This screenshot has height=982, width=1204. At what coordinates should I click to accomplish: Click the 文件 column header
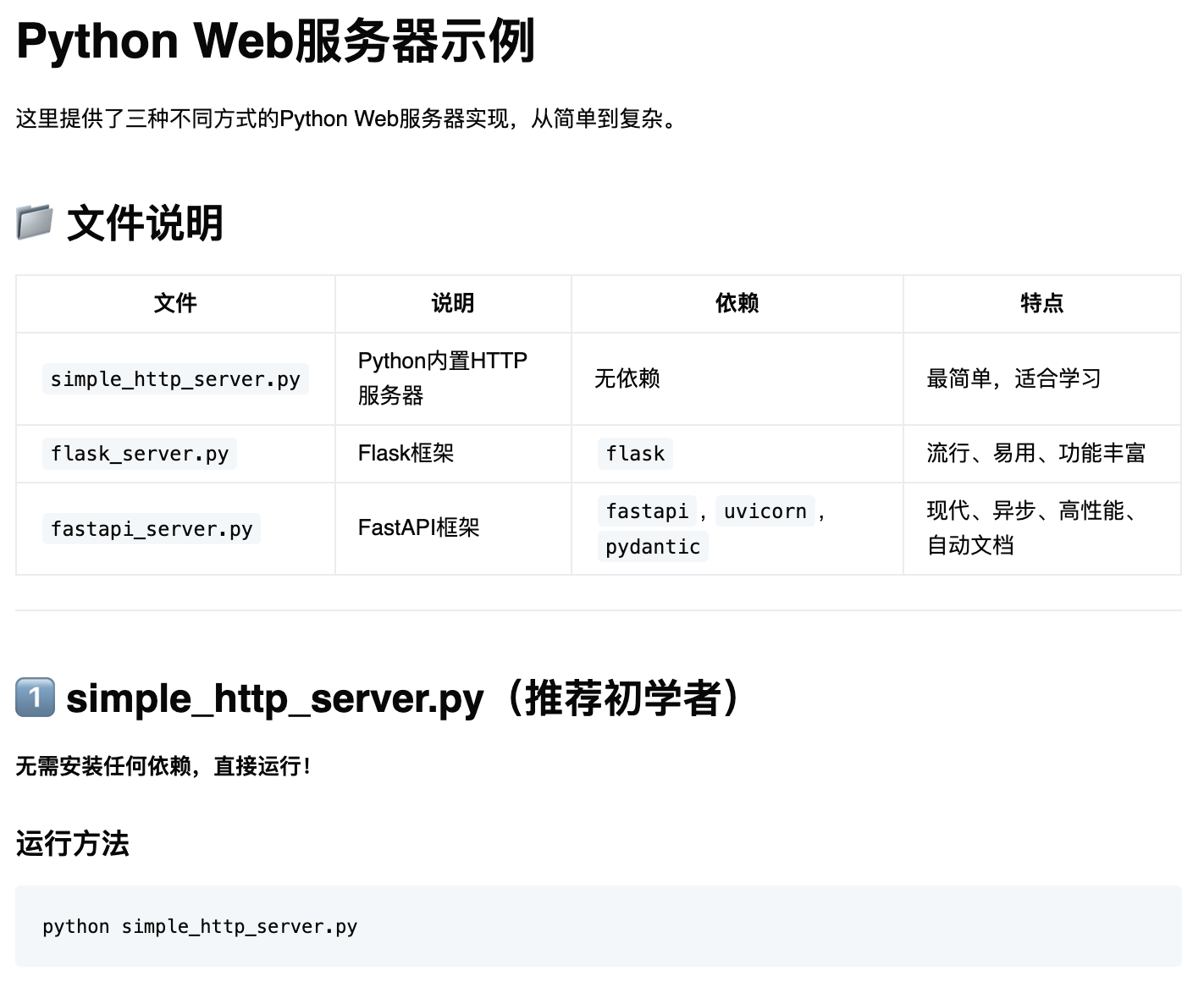pyautogui.click(x=175, y=303)
